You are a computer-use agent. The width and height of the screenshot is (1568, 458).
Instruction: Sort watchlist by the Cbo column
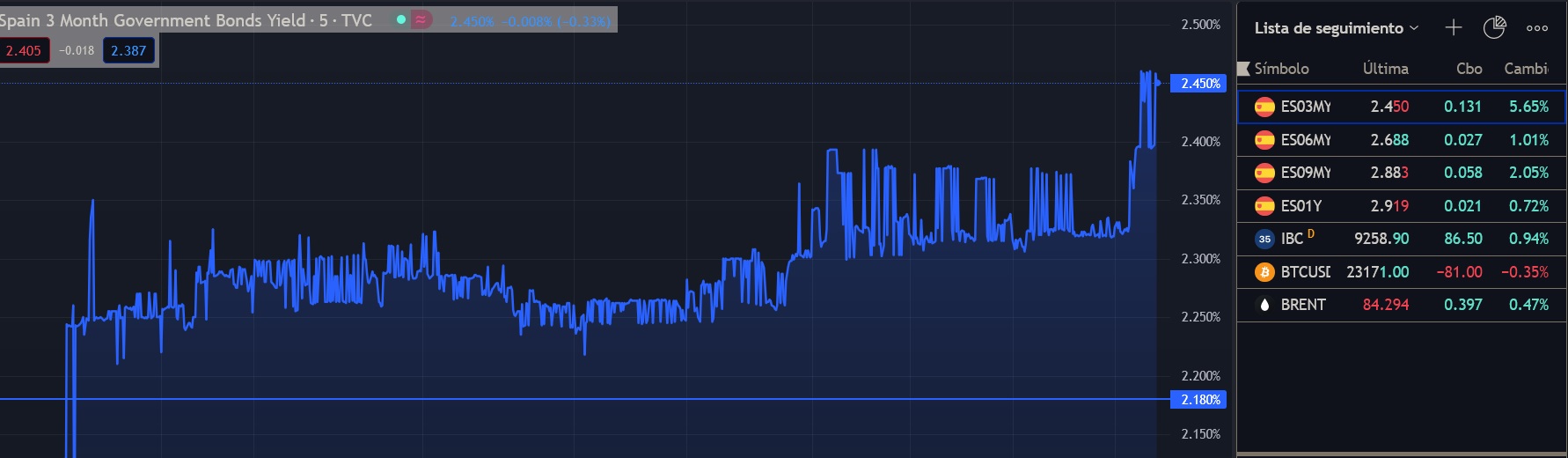[x=1469, y=69]
